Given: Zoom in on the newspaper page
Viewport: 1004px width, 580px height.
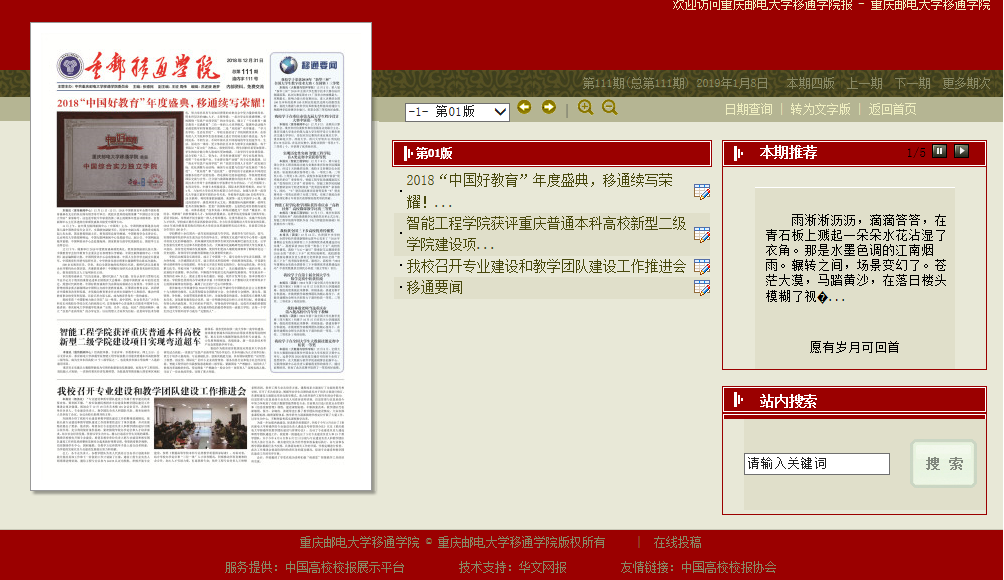Looking at the screenshot, I should (x=586, y=108).
